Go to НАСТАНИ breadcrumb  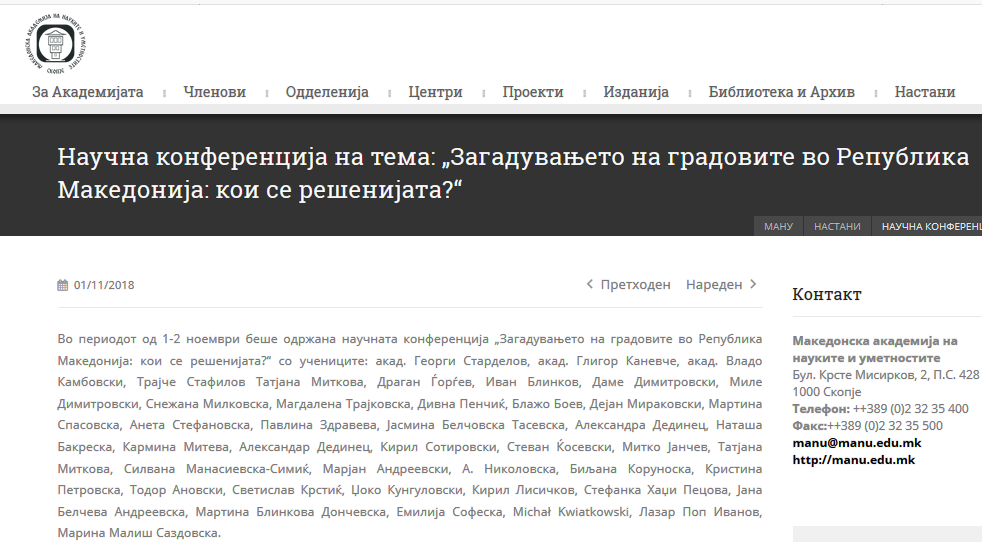click(x=837, y=227)
